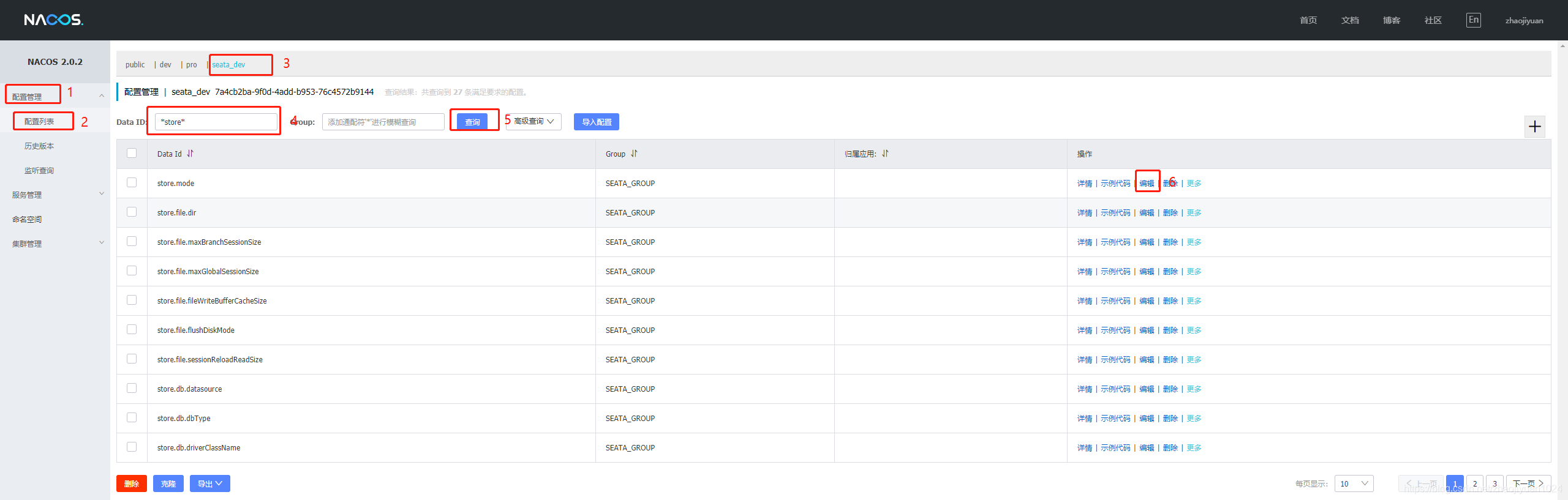Sort by Data Id column
The image size is (1568, 500).
pos(190,154)
